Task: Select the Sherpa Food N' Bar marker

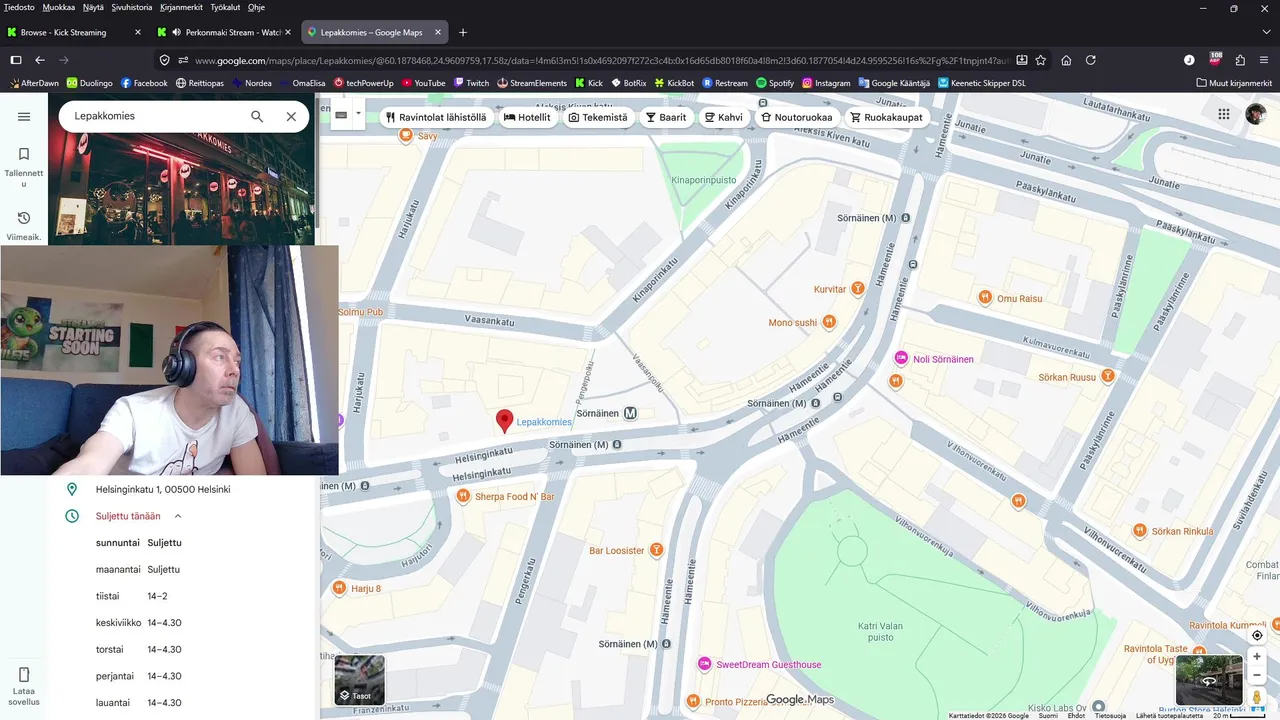Action: 463,496
